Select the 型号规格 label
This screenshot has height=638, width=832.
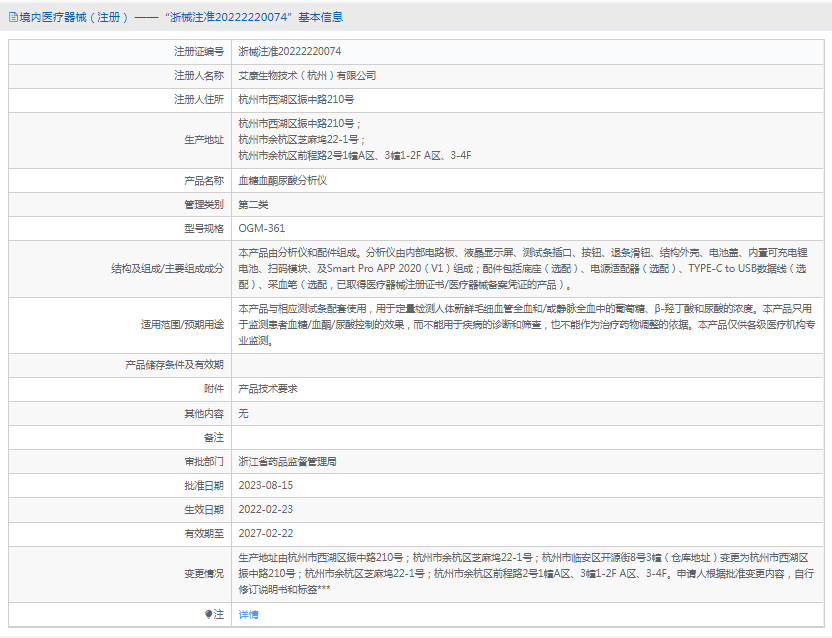(x=204, y=228)
